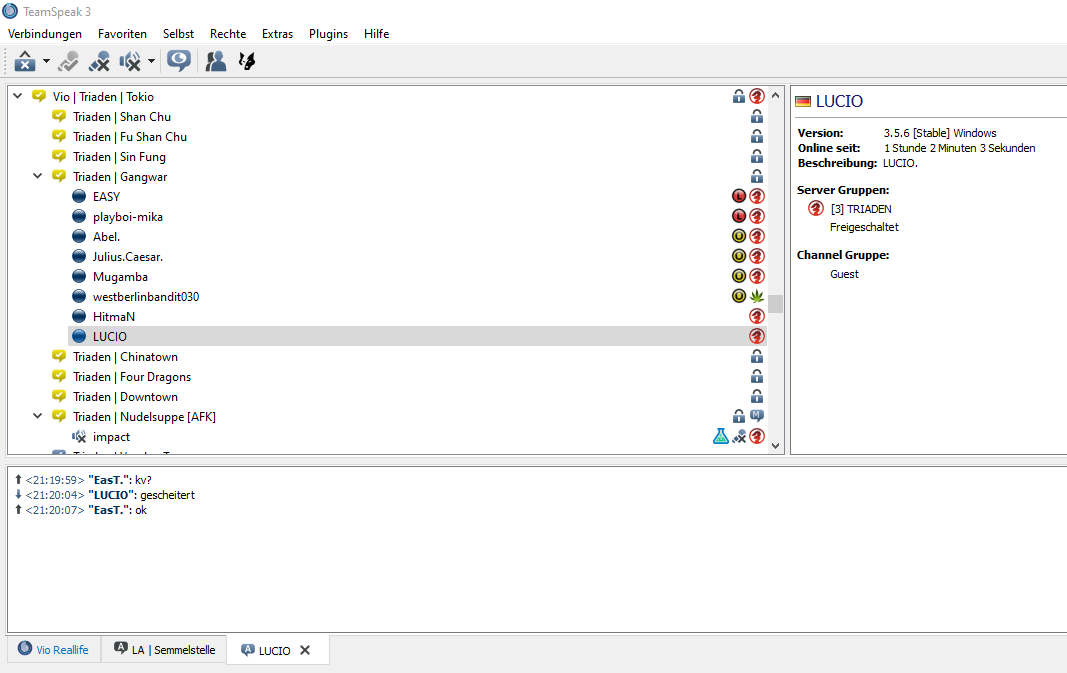Click the yellow O badge on Abel. row
Screen dimensions: 1067x673
(739, 236)
